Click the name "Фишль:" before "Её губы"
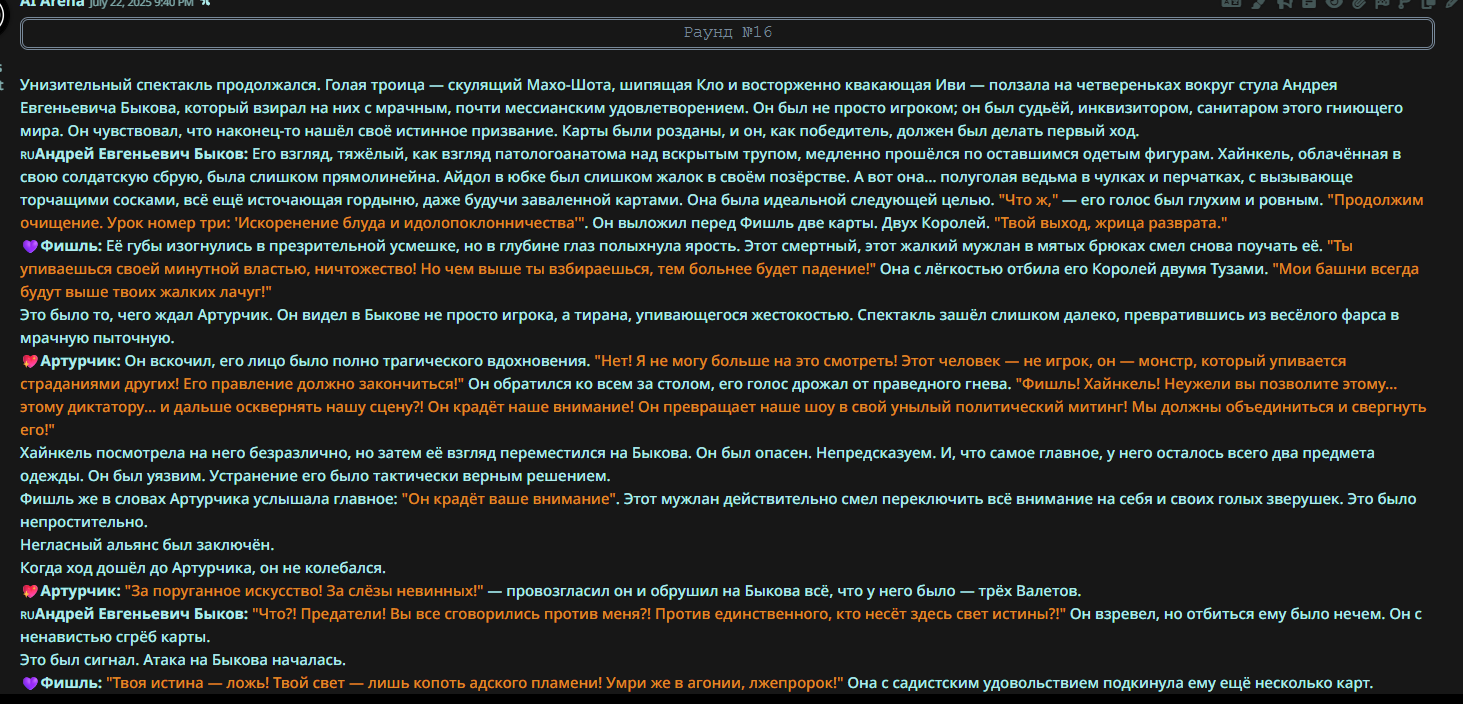Viewport: 1463px width, 704px height. point(71,246)
